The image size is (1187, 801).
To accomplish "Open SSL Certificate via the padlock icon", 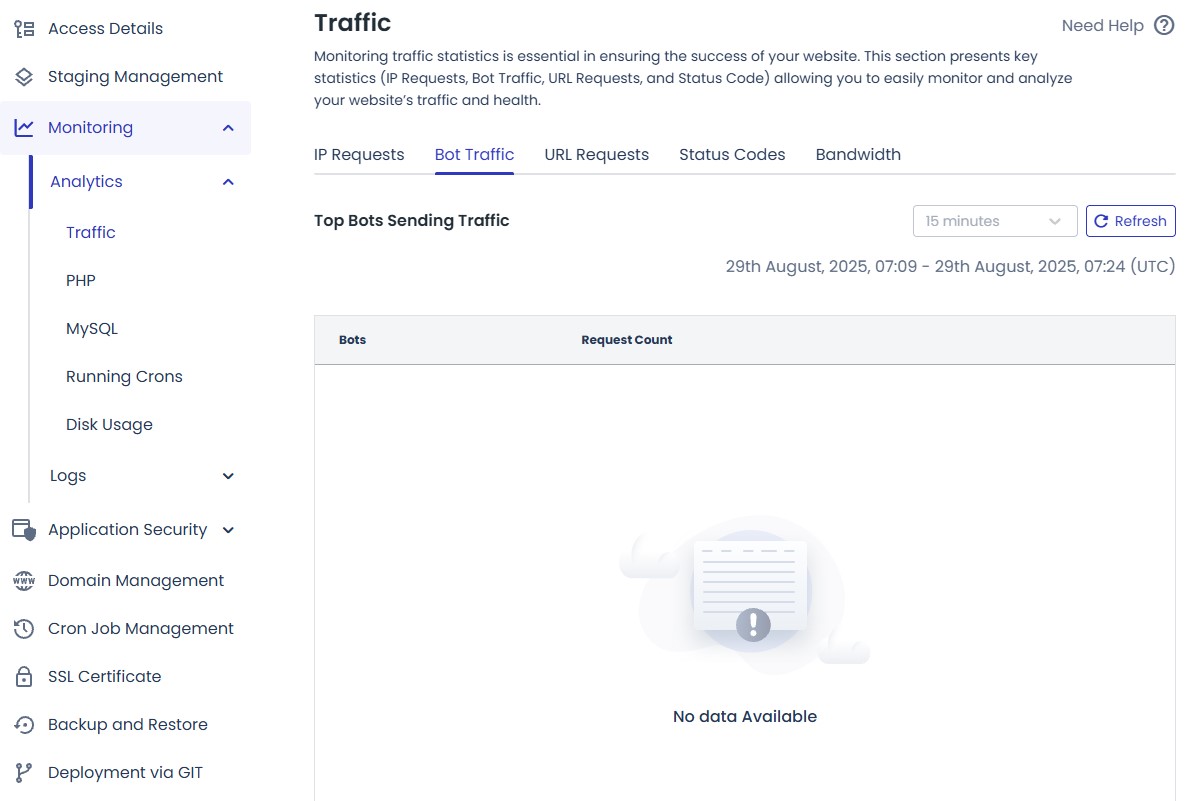I will click(x=23, y=676).
